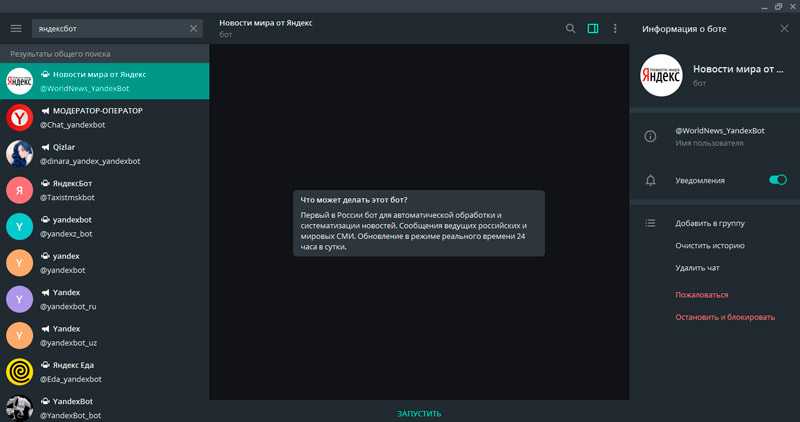Choose Удалить чат
Image resolution: width=800 pixels, height=422 pixels.
coord(697,268)
